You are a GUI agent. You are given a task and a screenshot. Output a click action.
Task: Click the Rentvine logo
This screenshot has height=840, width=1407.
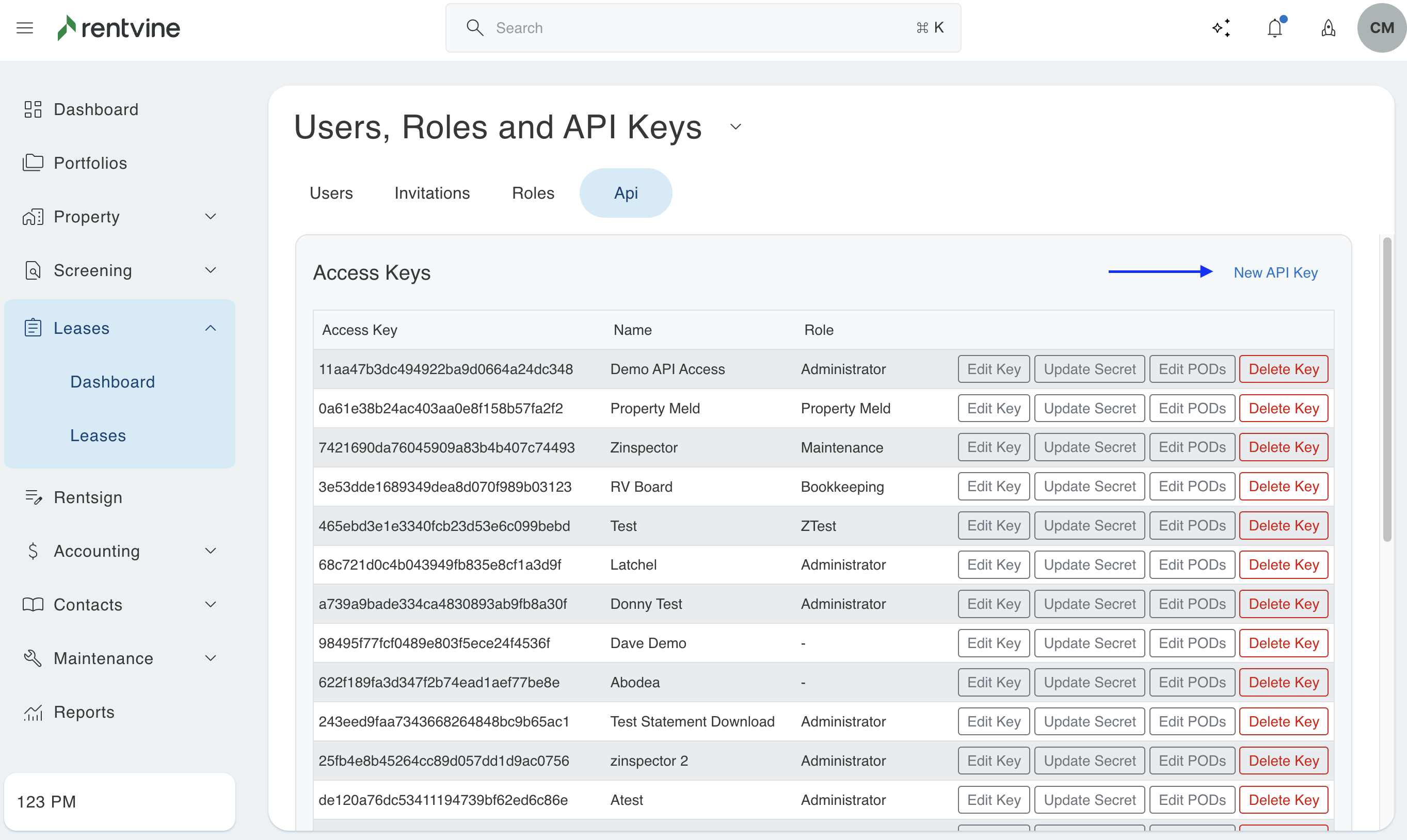pos(119,28)
